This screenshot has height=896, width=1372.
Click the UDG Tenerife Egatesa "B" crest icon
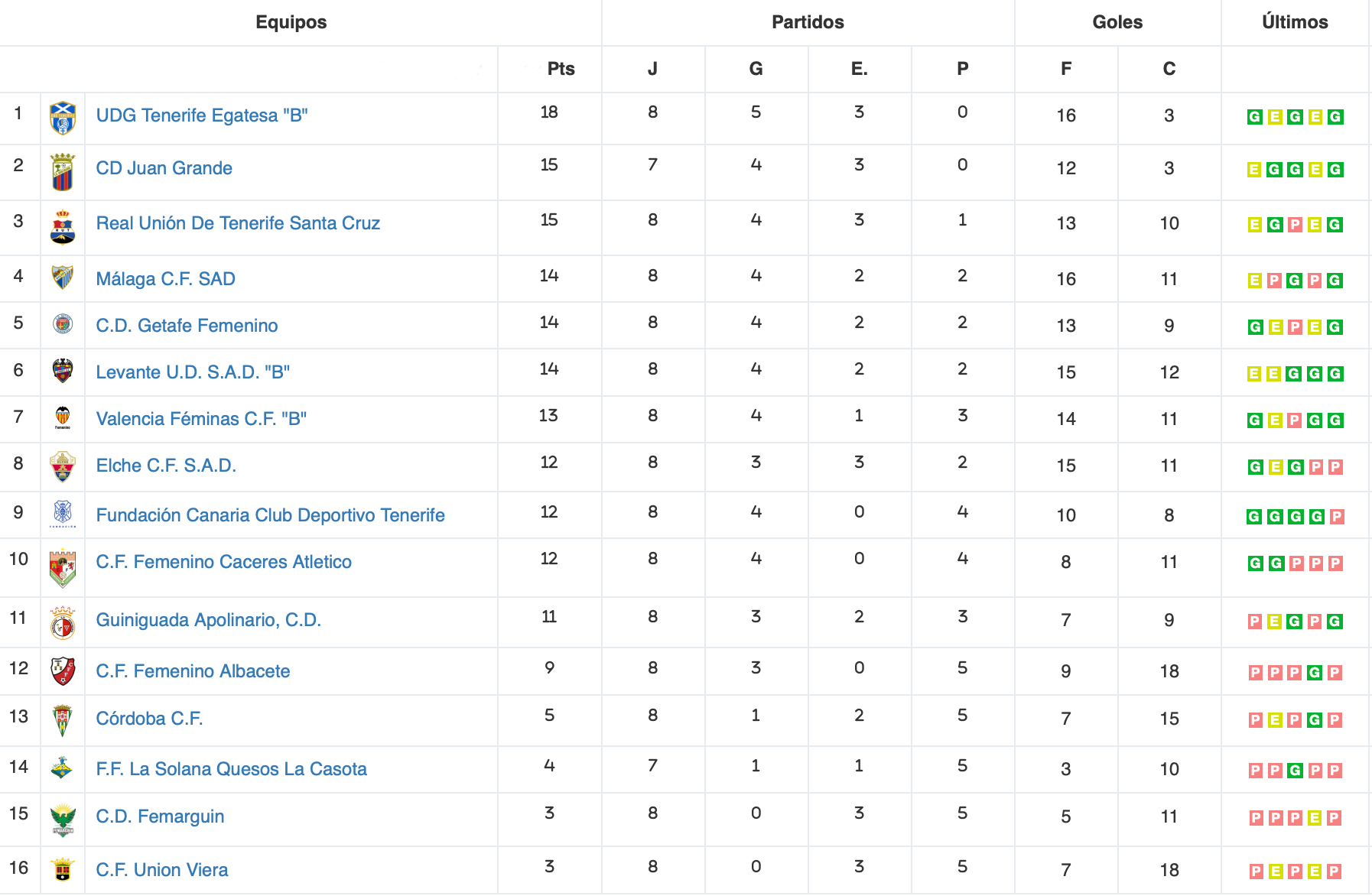(63, 118)
